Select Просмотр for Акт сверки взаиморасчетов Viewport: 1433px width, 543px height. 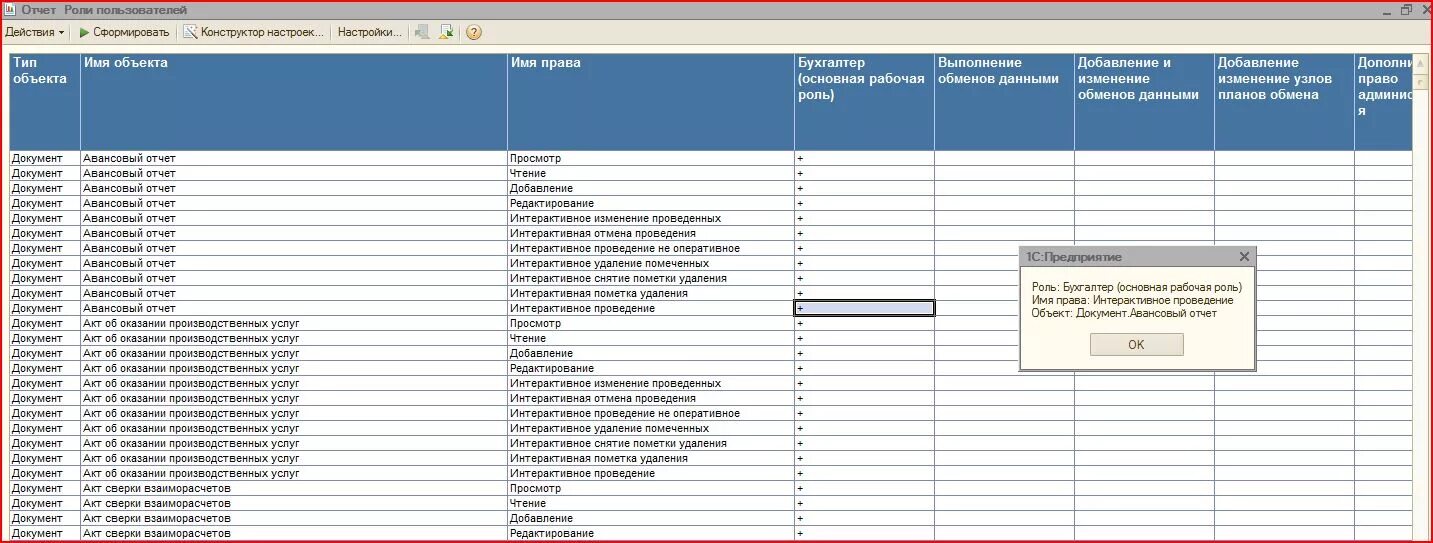click(651, 488)
